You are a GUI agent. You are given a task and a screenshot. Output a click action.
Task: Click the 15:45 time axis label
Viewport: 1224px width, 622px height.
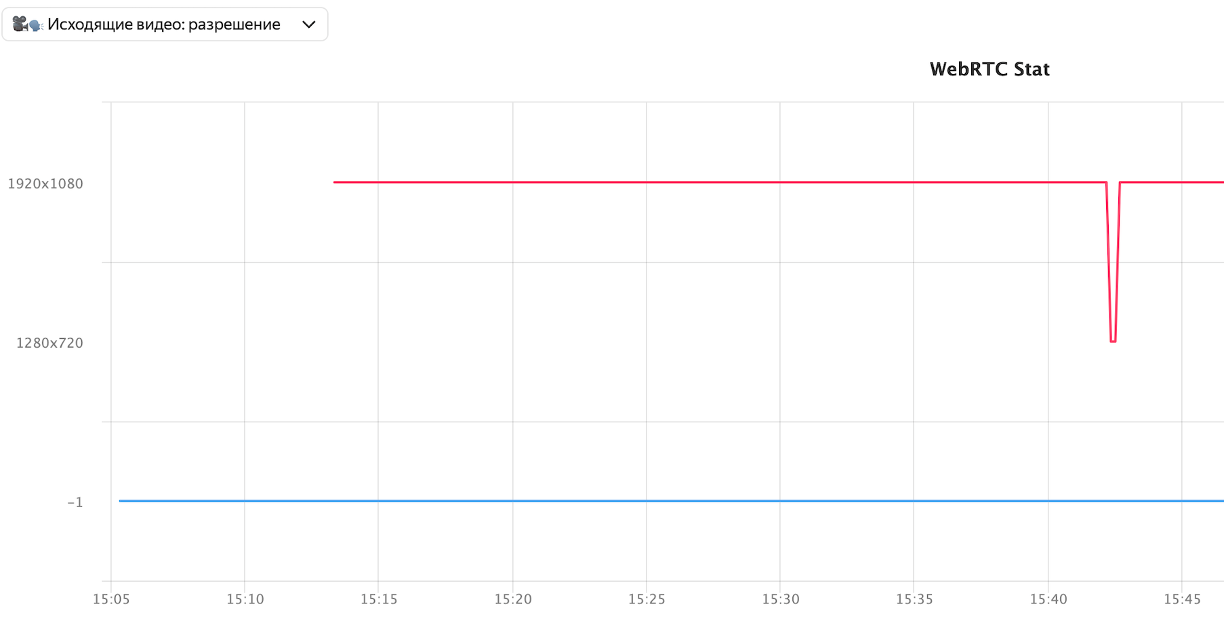coord(1182,600)
